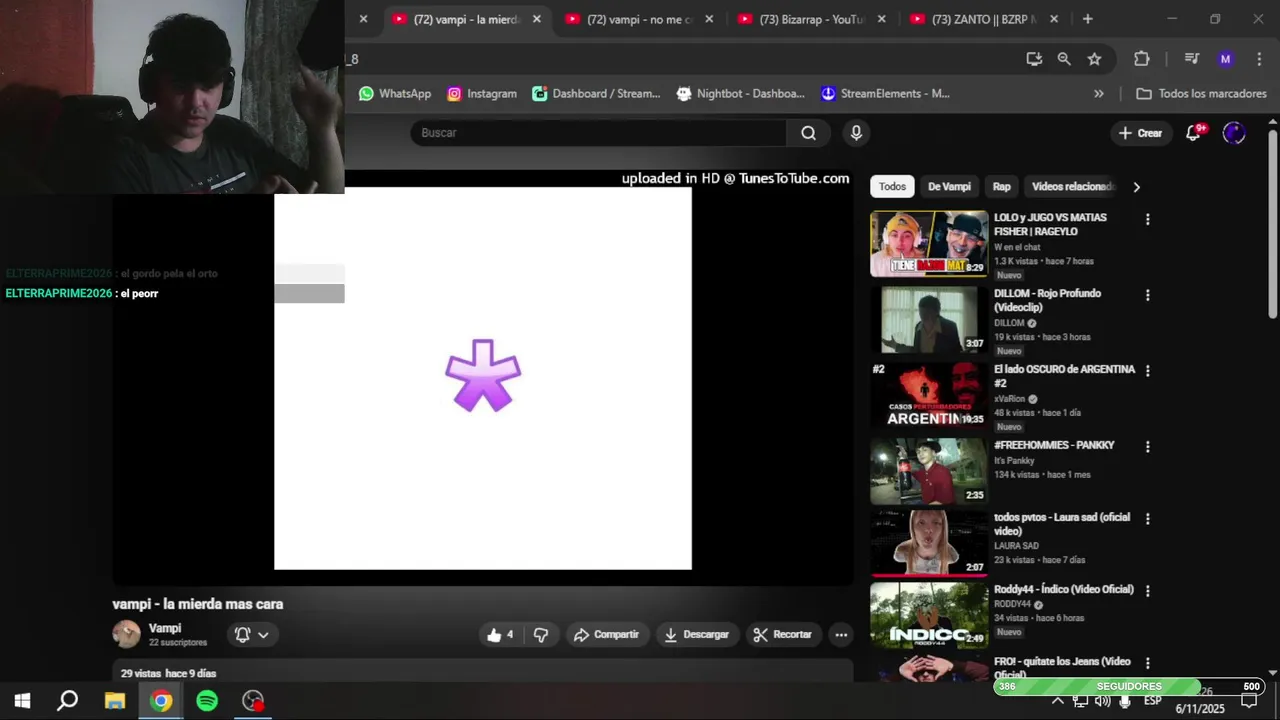
Task: Click the Compartir share button
Action: tap(607, 635)
